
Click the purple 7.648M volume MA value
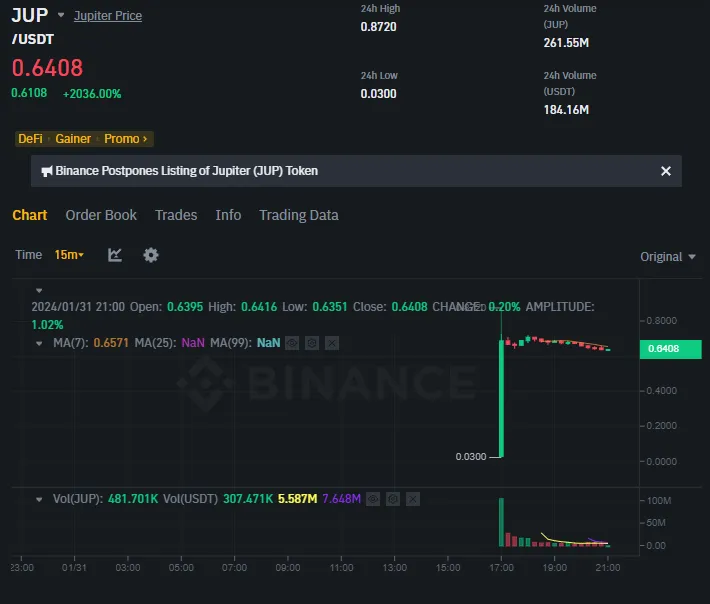click(x=341, y=499)
